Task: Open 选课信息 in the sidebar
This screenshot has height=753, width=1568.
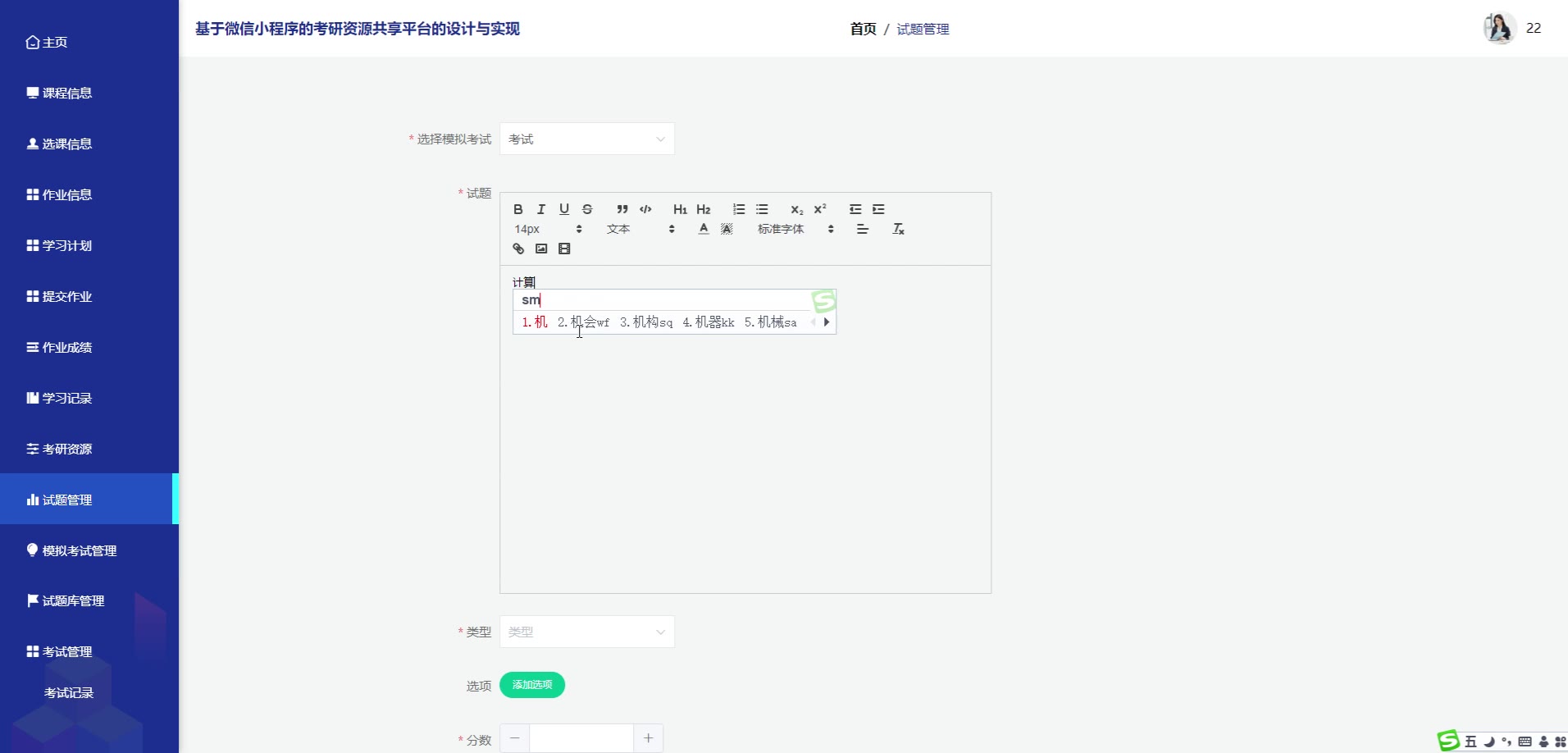Action: click(89, 144)
